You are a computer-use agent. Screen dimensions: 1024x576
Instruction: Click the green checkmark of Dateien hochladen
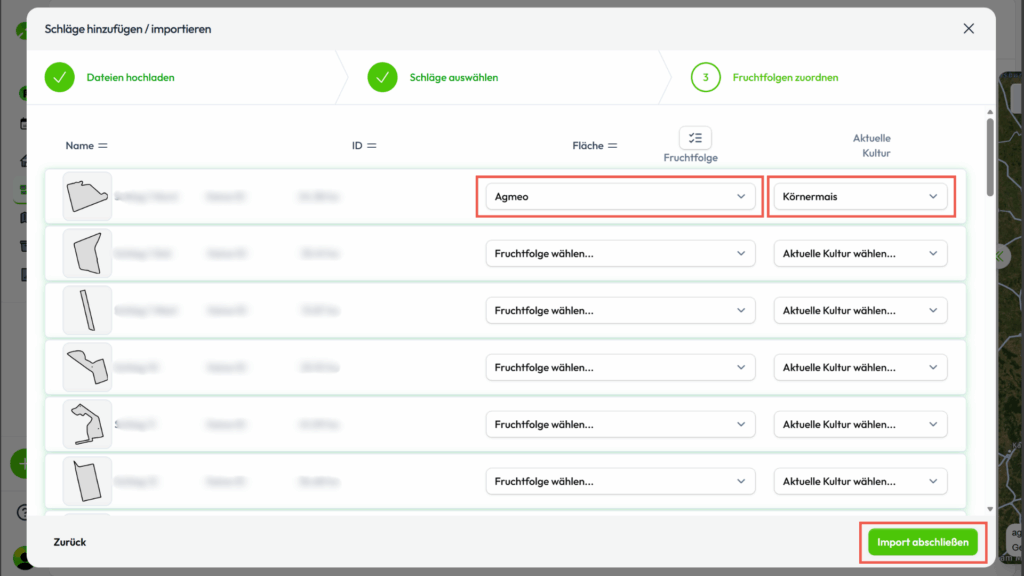59,77
